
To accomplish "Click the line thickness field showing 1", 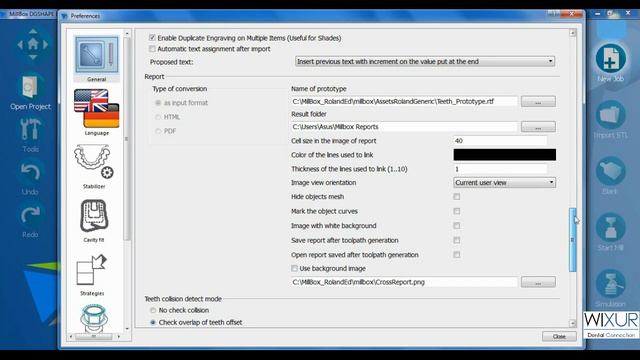I will pyautogui.click(x=500, y=169).
